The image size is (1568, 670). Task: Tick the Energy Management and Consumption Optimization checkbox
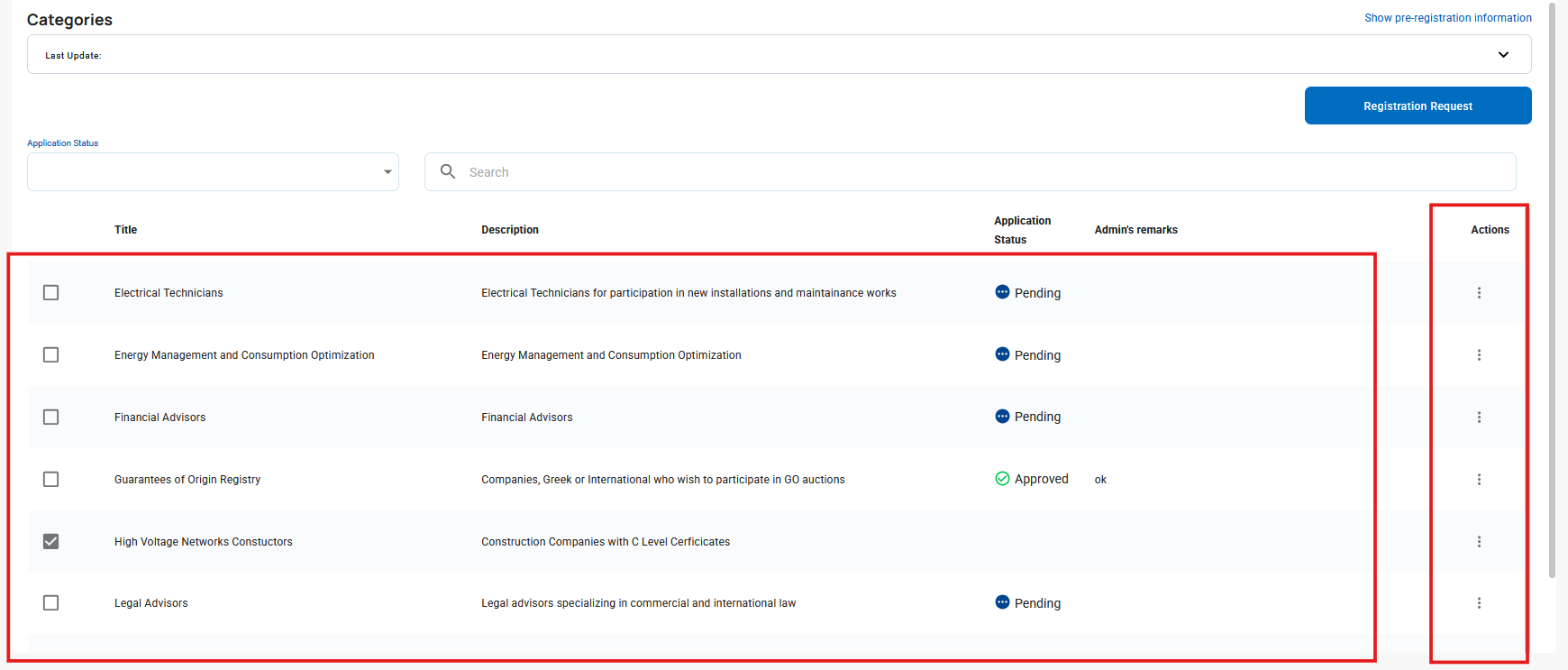click(51, 355)
